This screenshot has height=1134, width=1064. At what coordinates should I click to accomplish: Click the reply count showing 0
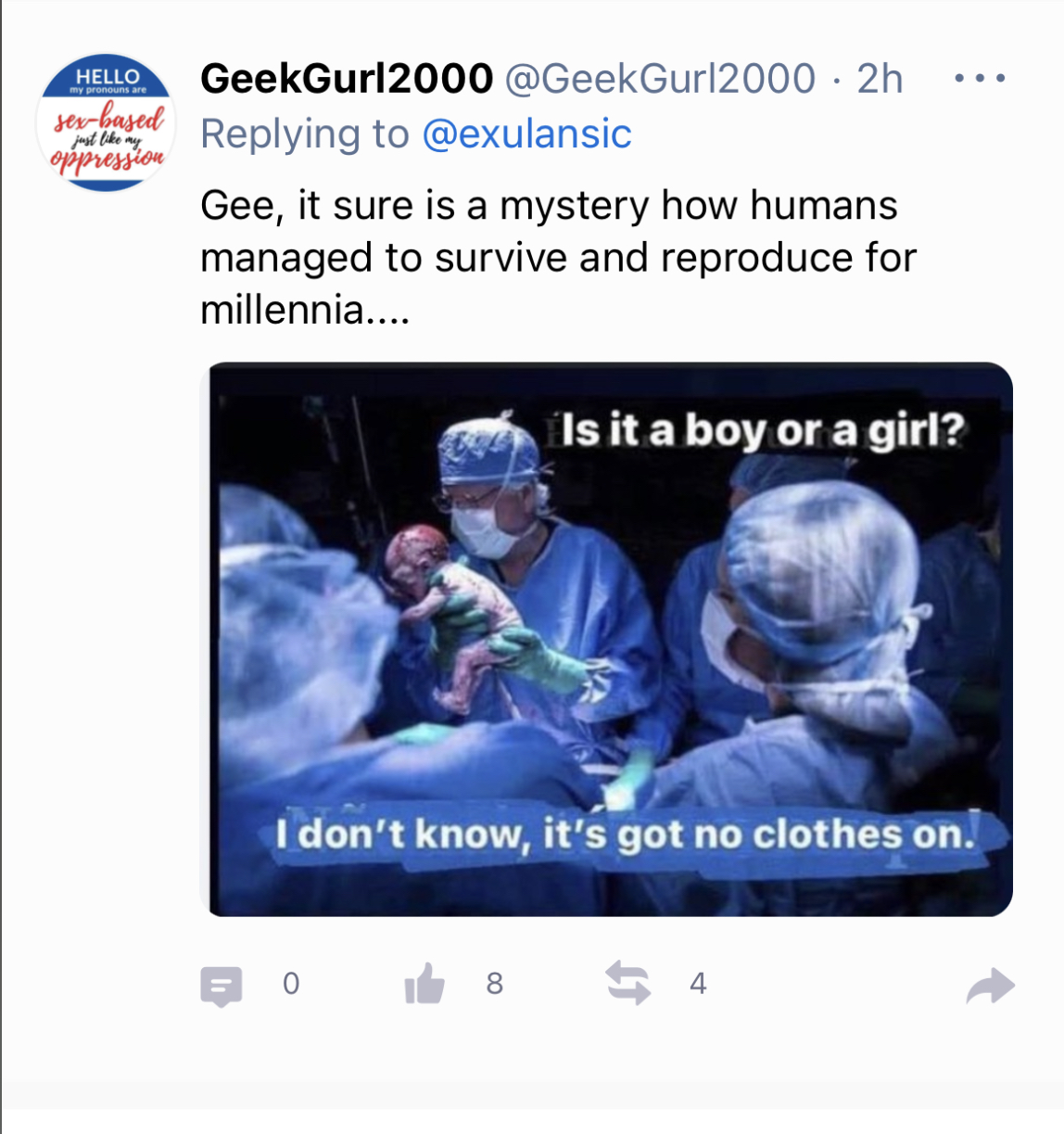pos(291,984)
